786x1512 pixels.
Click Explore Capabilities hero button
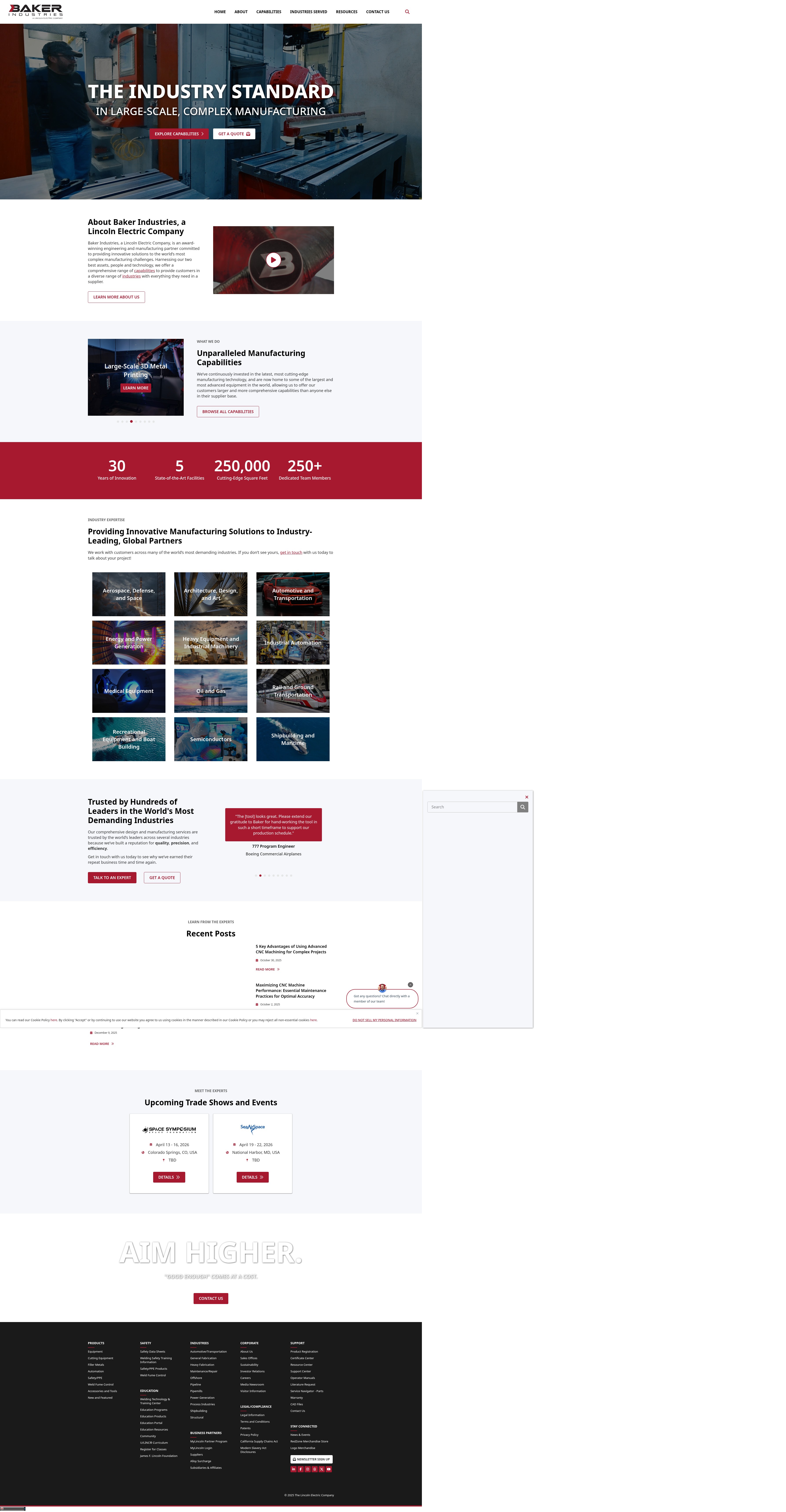click(x=179, y=134)
